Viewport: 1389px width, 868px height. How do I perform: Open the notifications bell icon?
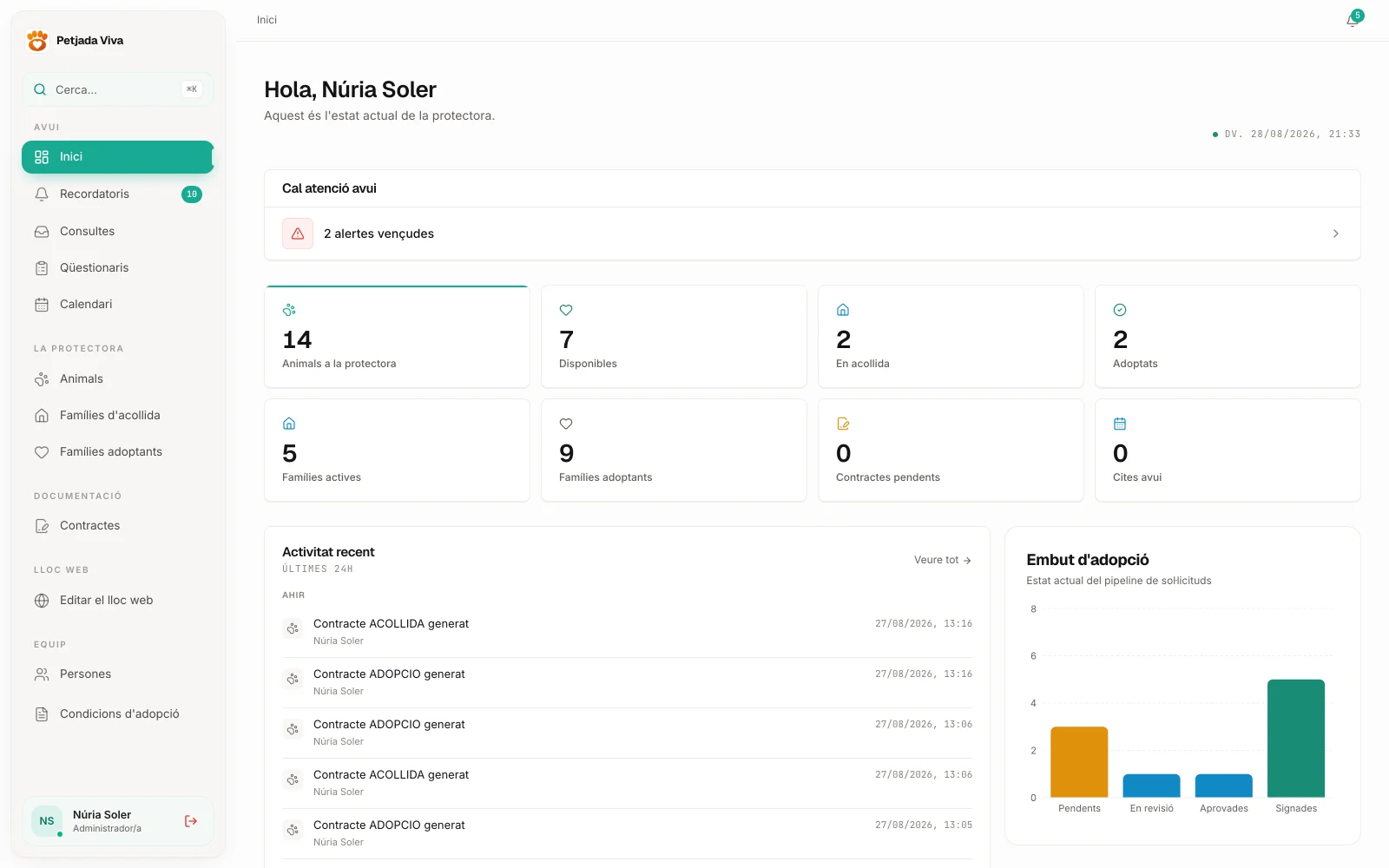pyautogui.click(x=1353, y=20)
